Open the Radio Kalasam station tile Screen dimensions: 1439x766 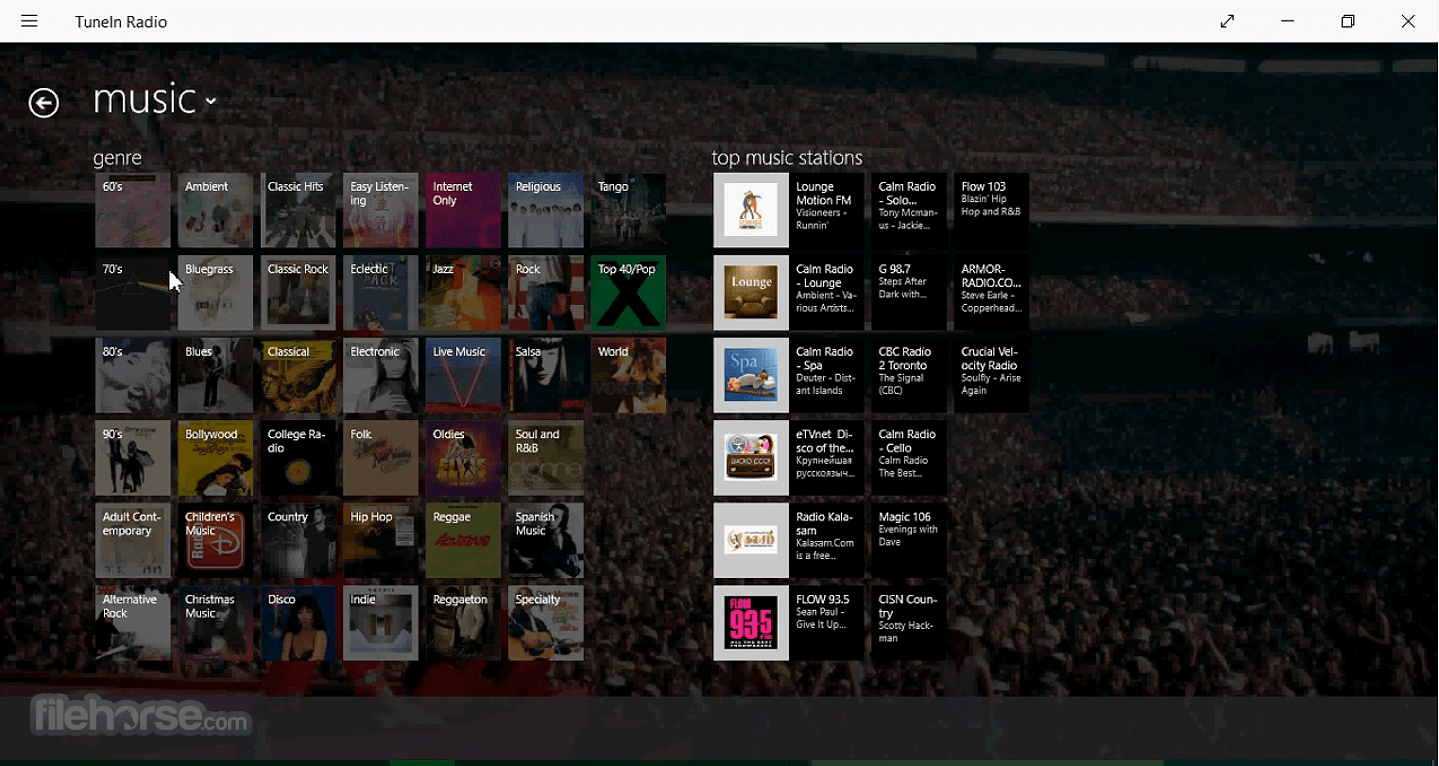[788, 541]
